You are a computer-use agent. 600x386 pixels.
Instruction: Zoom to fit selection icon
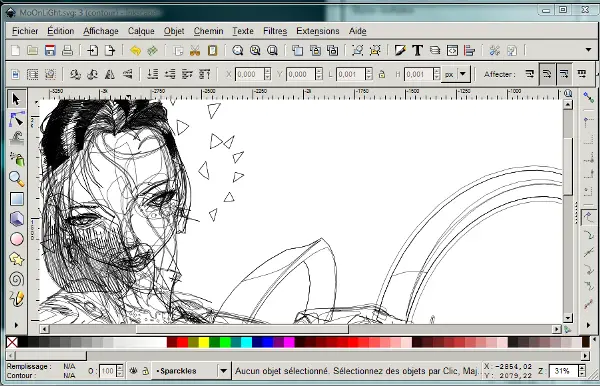coord(238,50)
